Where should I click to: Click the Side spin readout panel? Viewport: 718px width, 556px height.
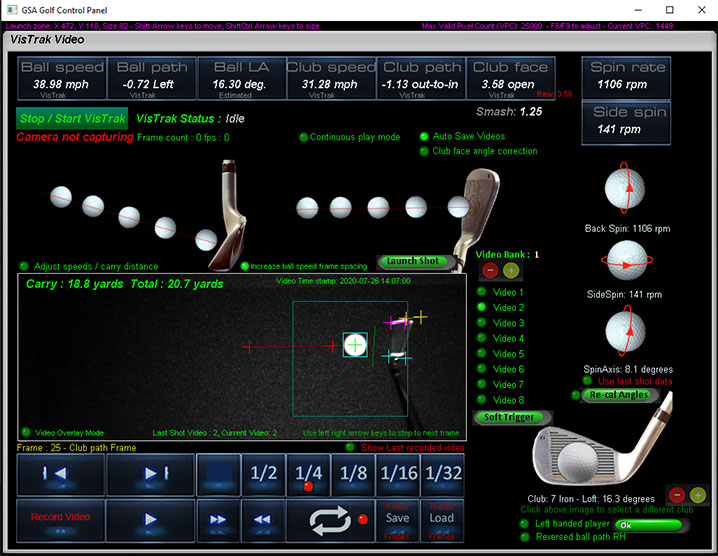pos(626,123)
